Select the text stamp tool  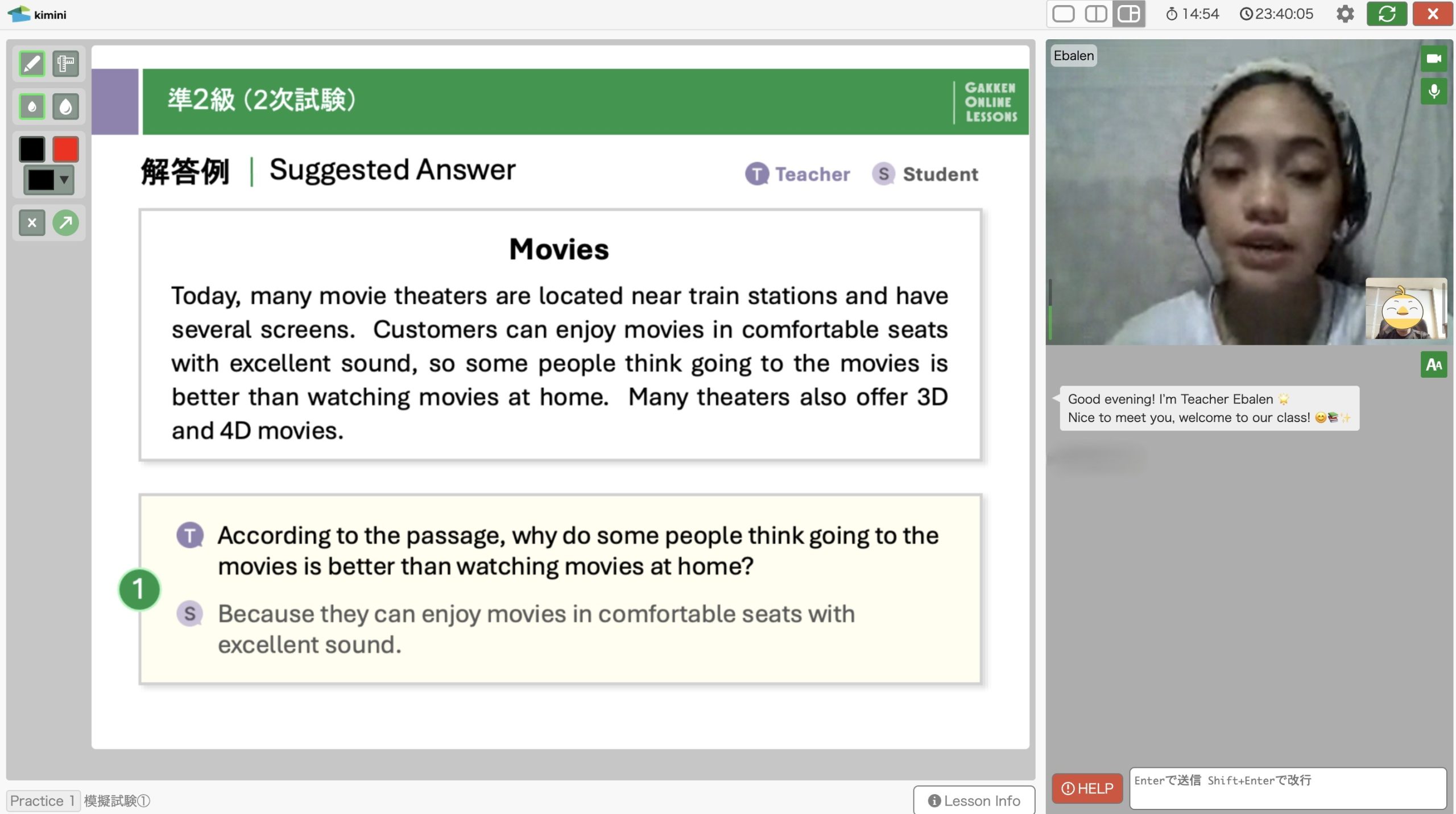(x=66, y=63)
